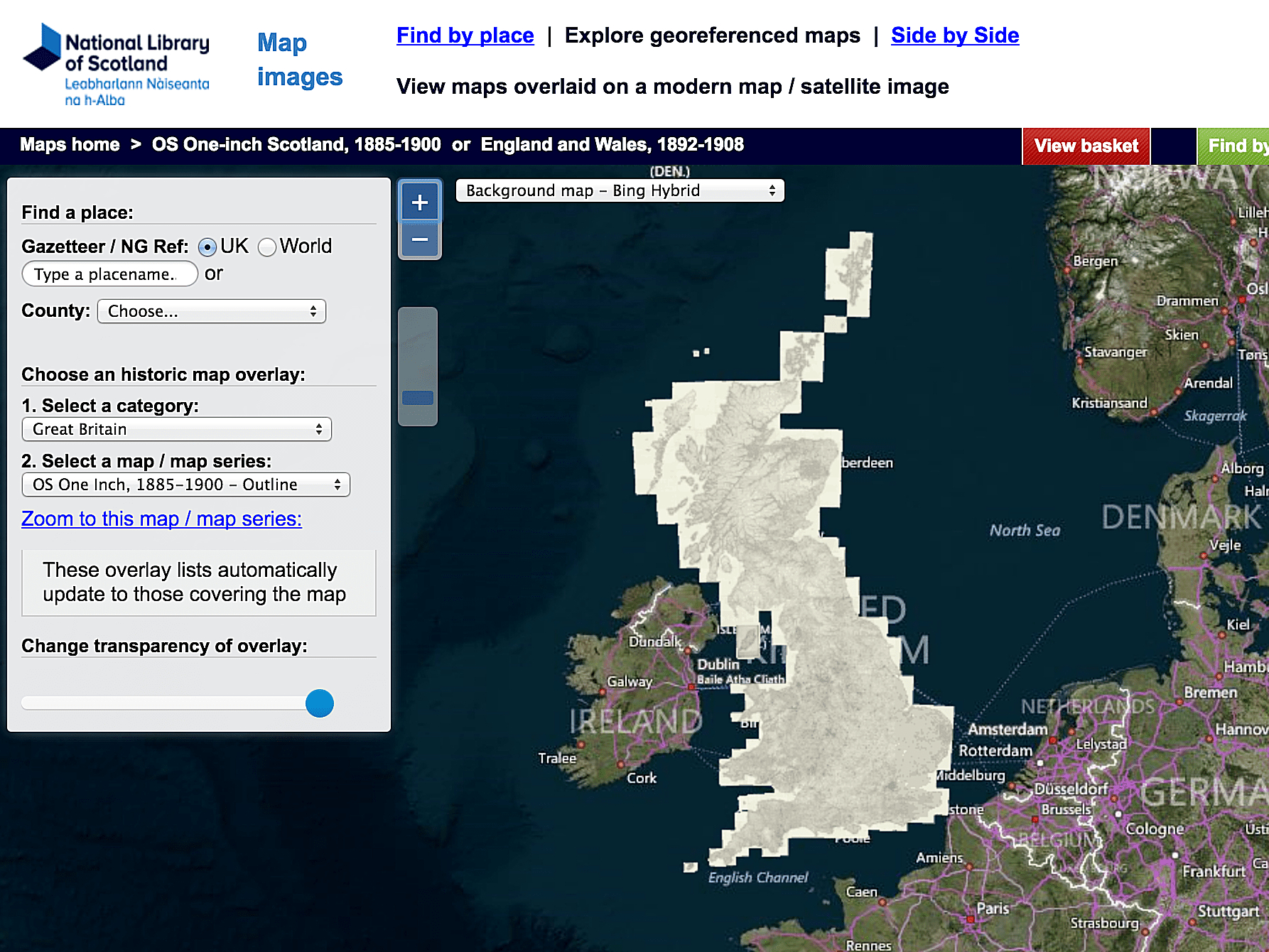Click the zoom level slider handle
Image resolution: width=1269 pixels, height=952 pixels.
pos(418,397)
